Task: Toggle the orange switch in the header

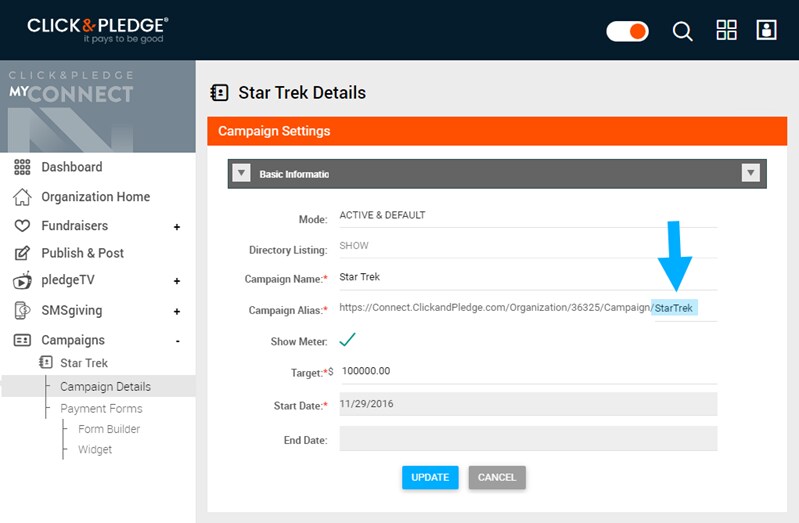Action: [x=627, y=31]
